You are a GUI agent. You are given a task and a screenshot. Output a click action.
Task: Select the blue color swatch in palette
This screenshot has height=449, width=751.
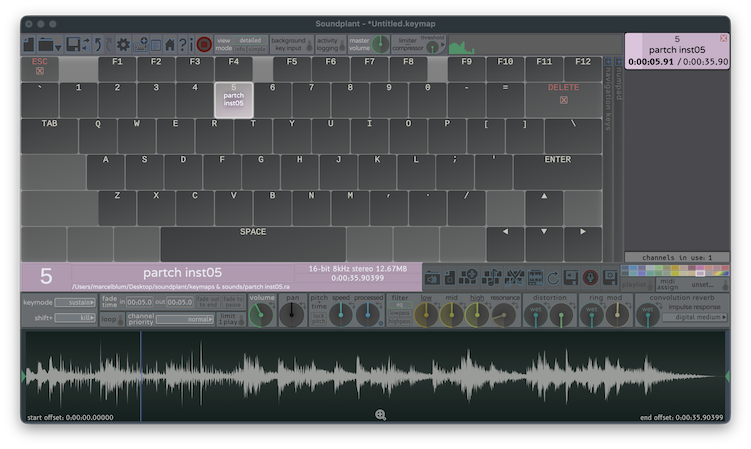click(633, 267)
